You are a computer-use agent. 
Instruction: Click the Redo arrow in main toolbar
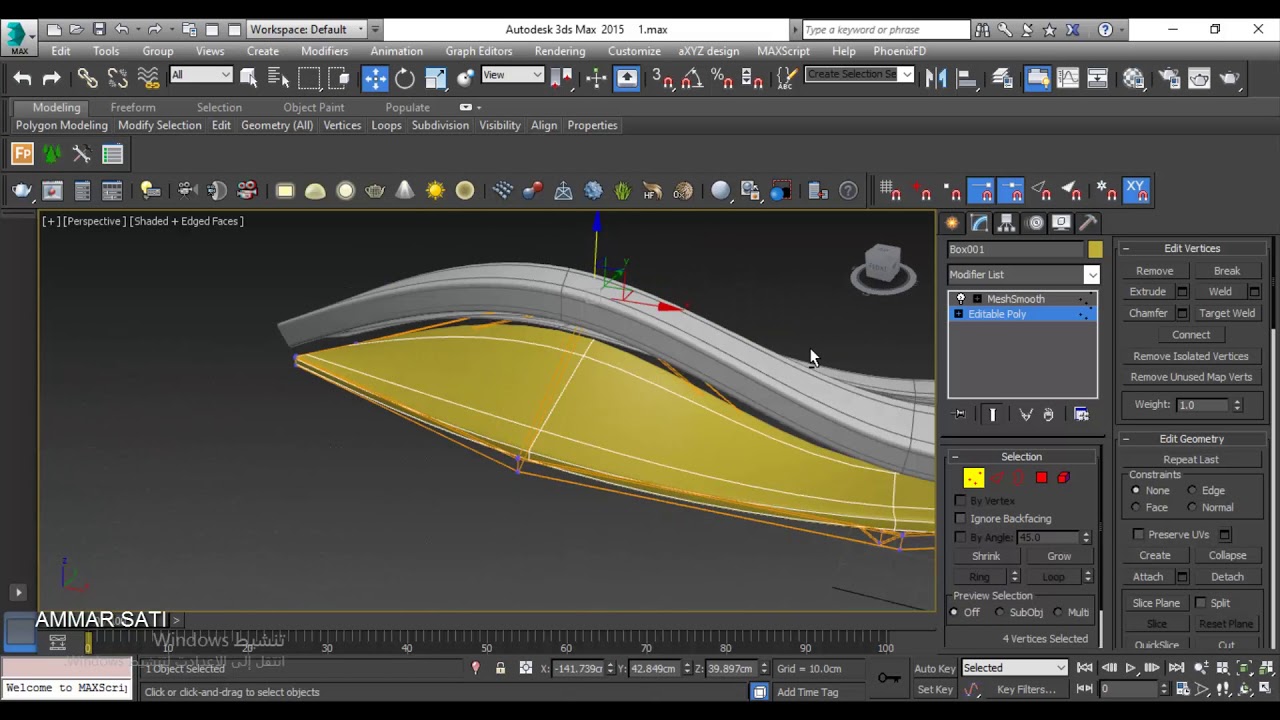pyautogui.click(x=52, y=78)
